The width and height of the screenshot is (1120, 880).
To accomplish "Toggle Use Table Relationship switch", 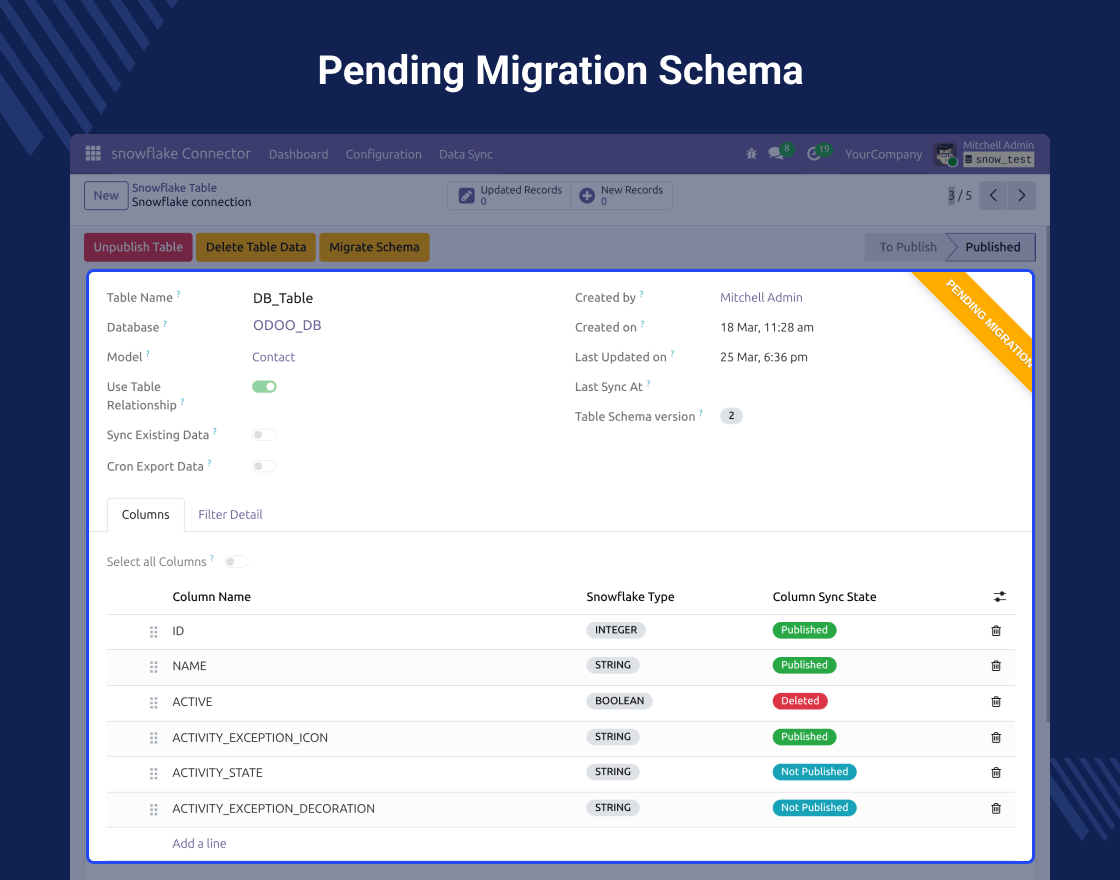I will coord(264,386).
